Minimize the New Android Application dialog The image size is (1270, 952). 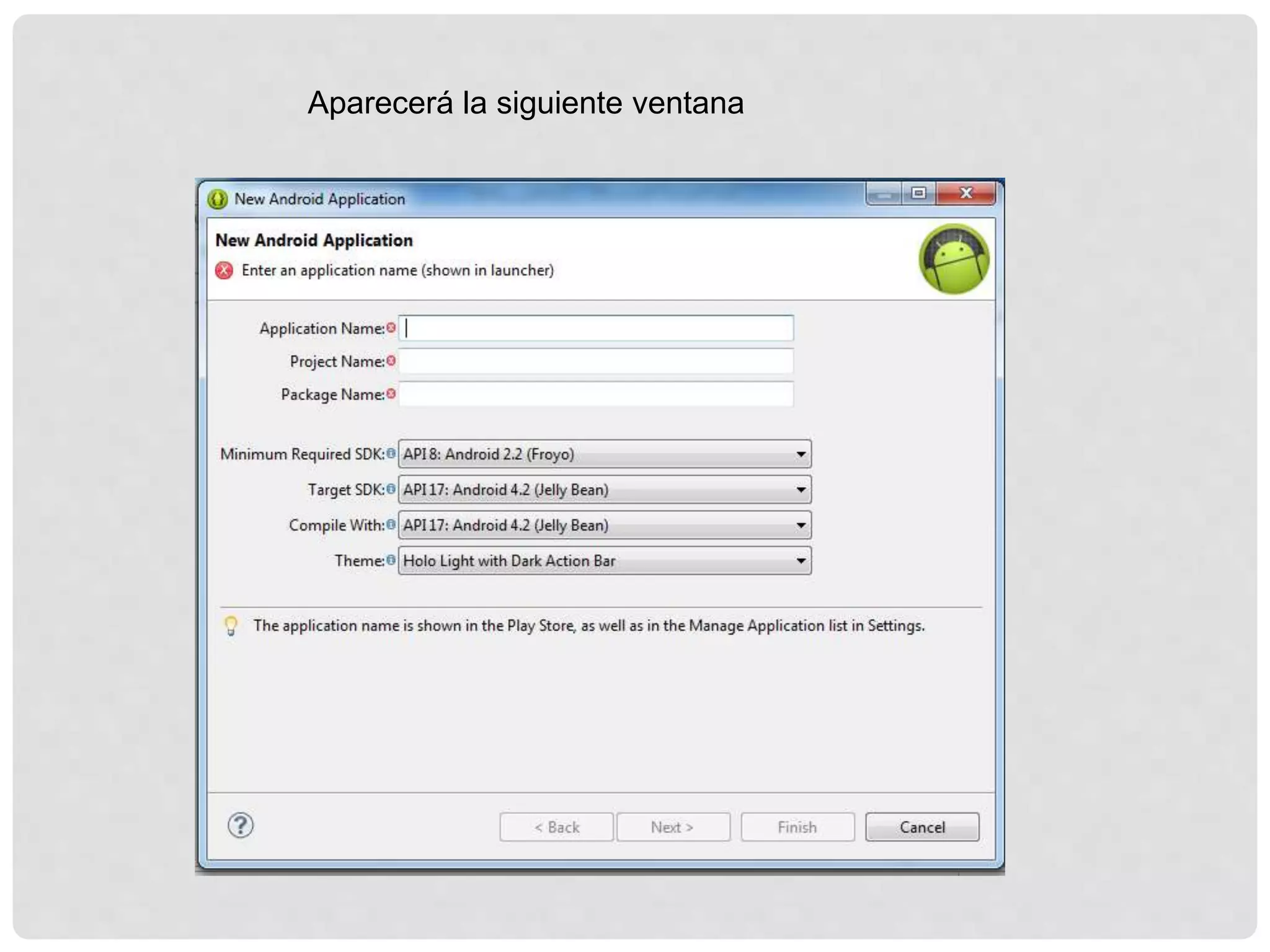884,193
